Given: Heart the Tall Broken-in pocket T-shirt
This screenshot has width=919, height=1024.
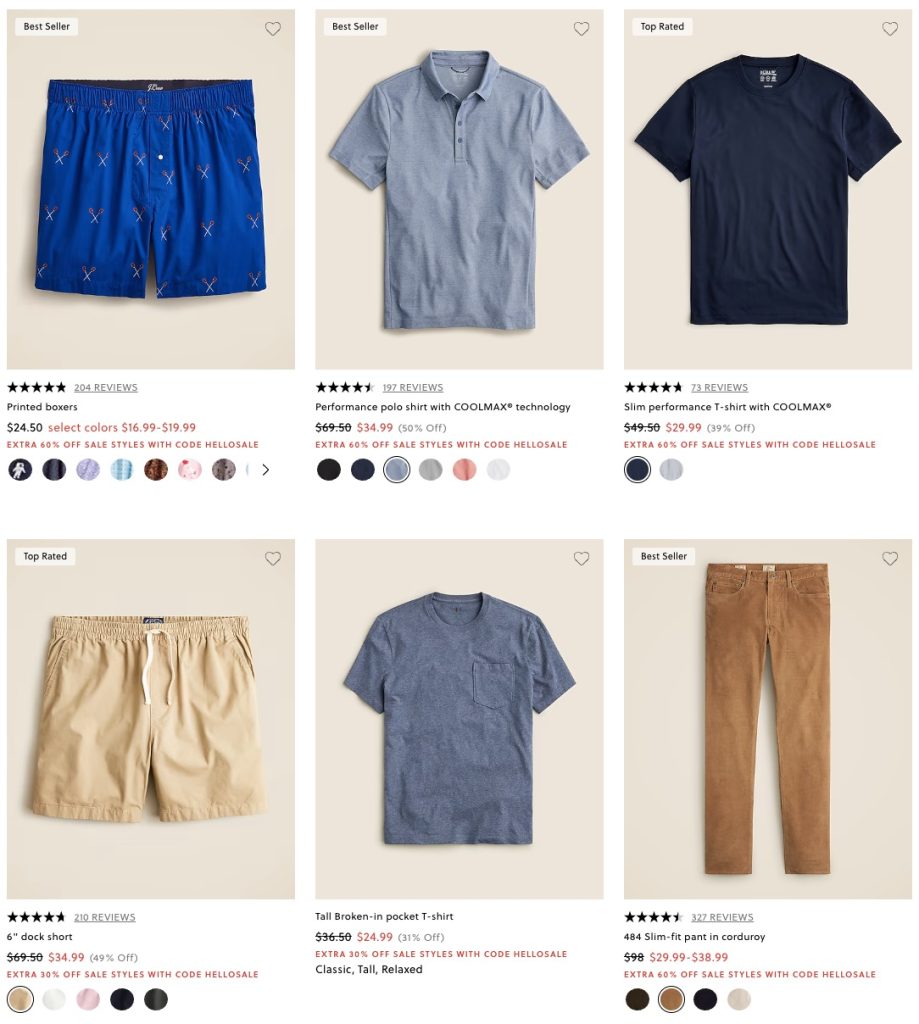Looking at the screenshot, I should (581, 558).
